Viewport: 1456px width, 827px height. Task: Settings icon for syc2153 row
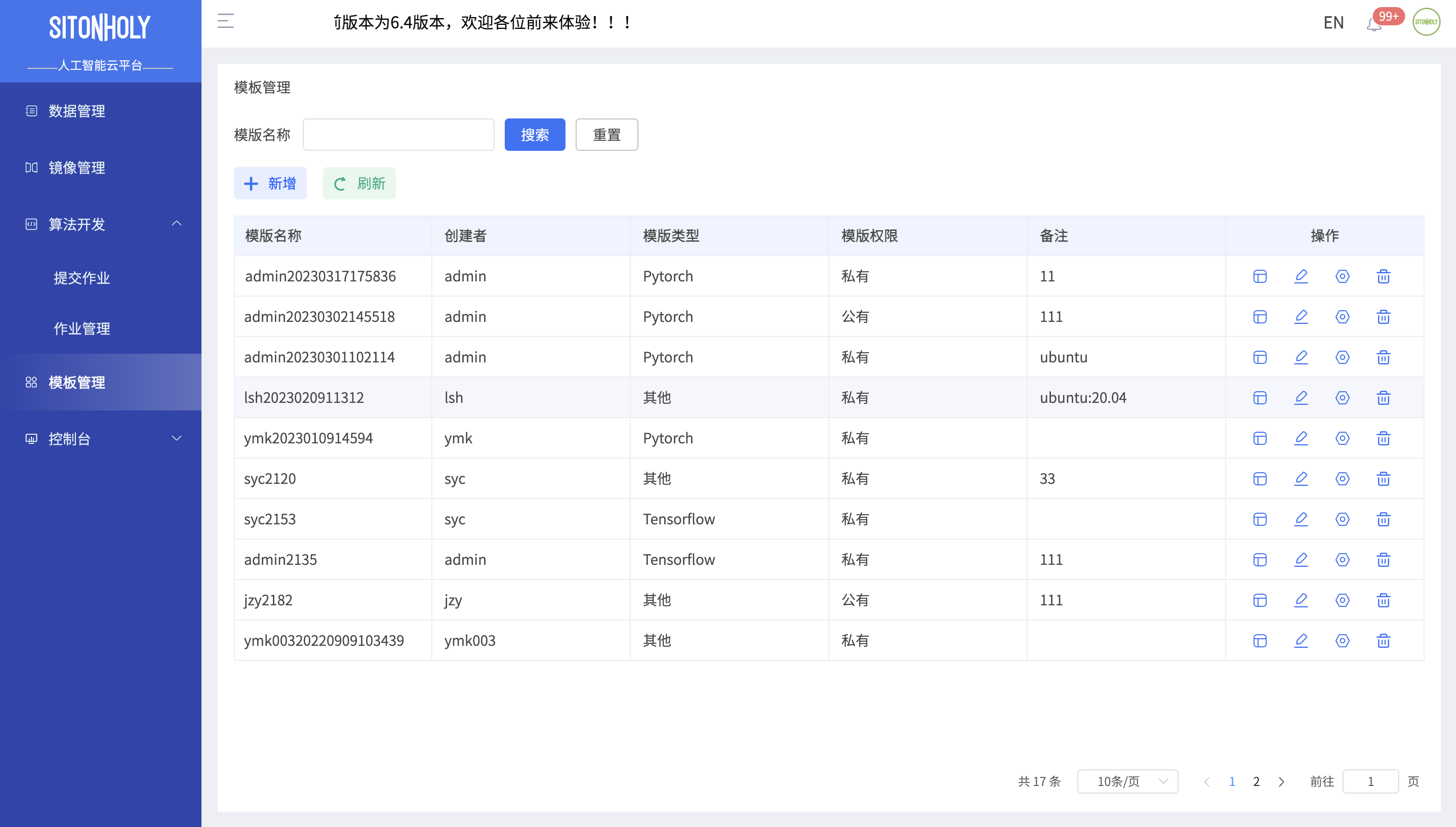pos(1342,519)
